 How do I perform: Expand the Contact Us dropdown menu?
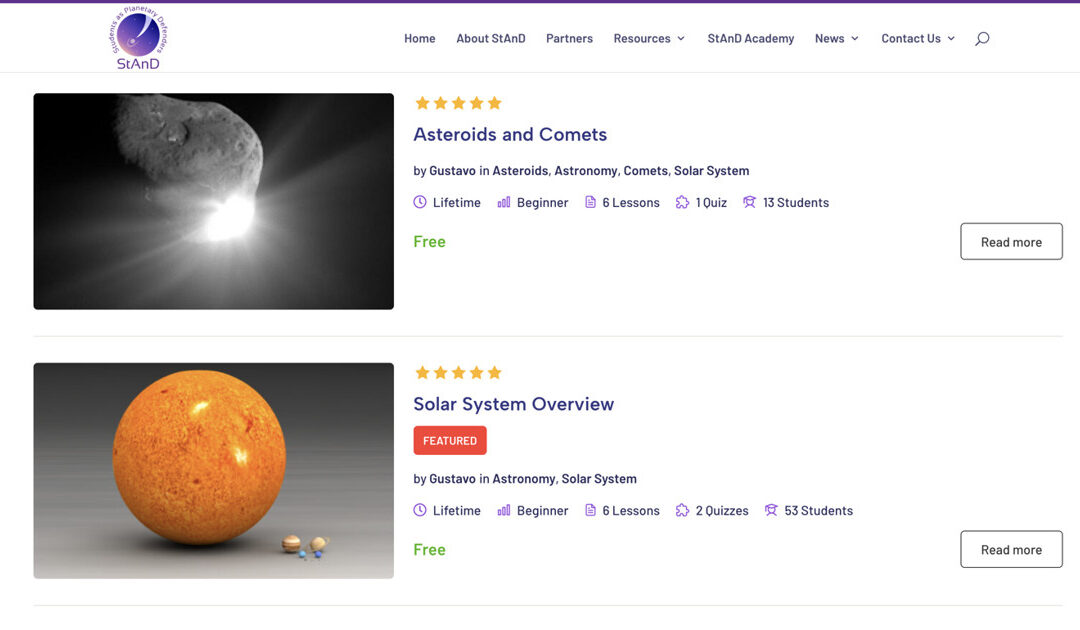pyautogui.click(x=917, y=38)
